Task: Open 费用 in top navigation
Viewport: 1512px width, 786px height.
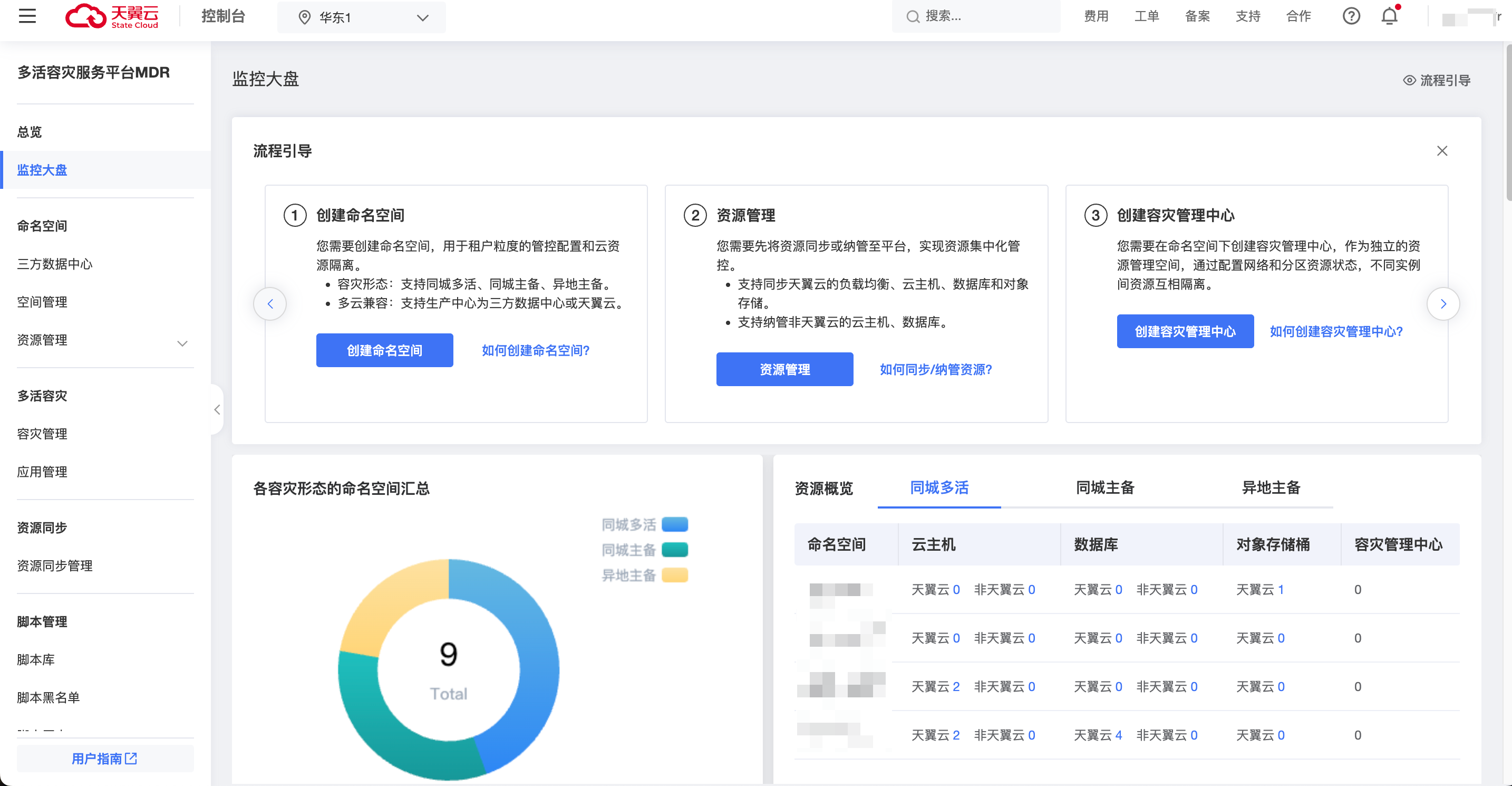Action: tap(1096, 16)
